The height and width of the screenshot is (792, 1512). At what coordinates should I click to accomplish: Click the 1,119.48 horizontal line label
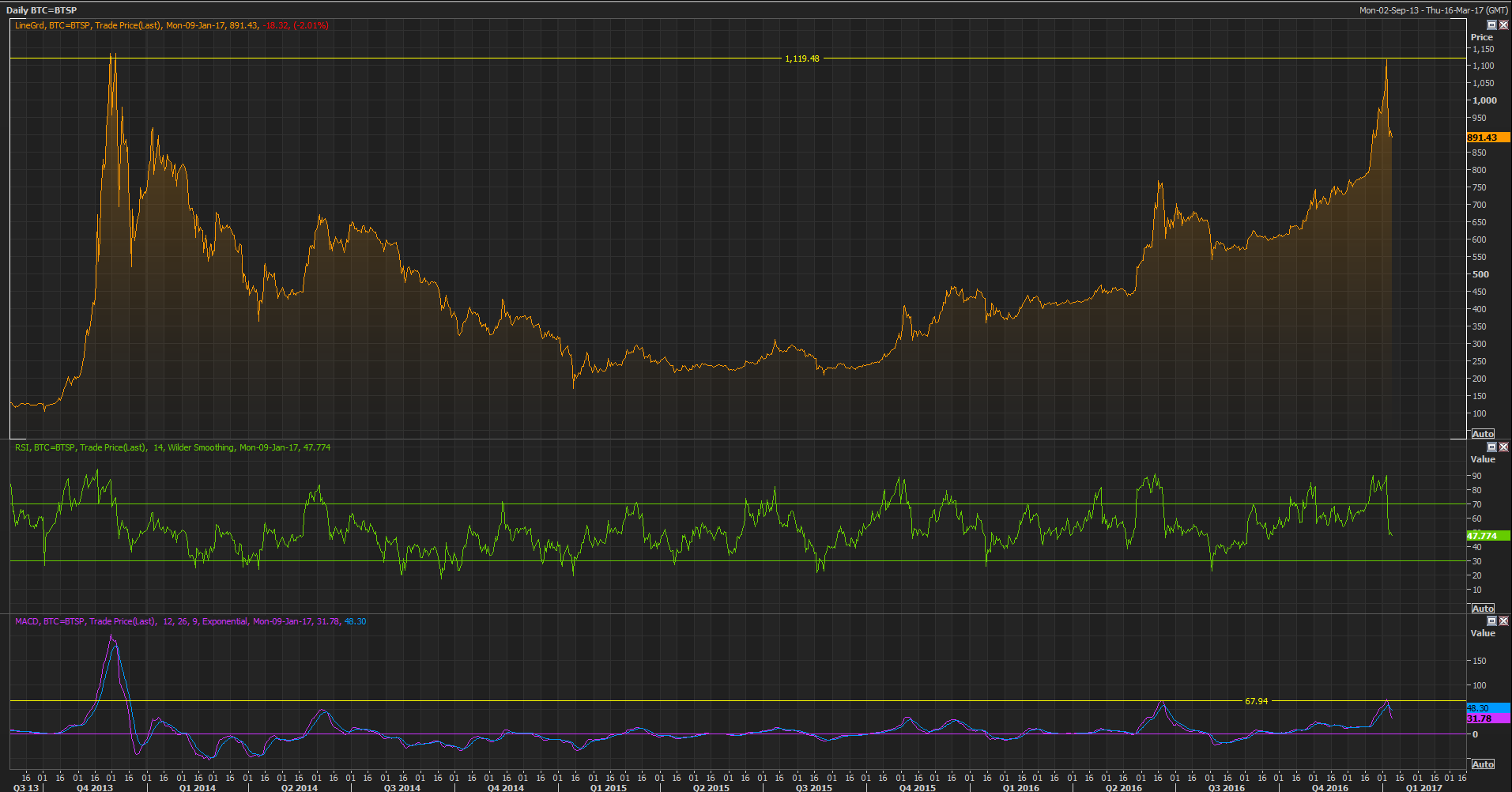(801, 58)
